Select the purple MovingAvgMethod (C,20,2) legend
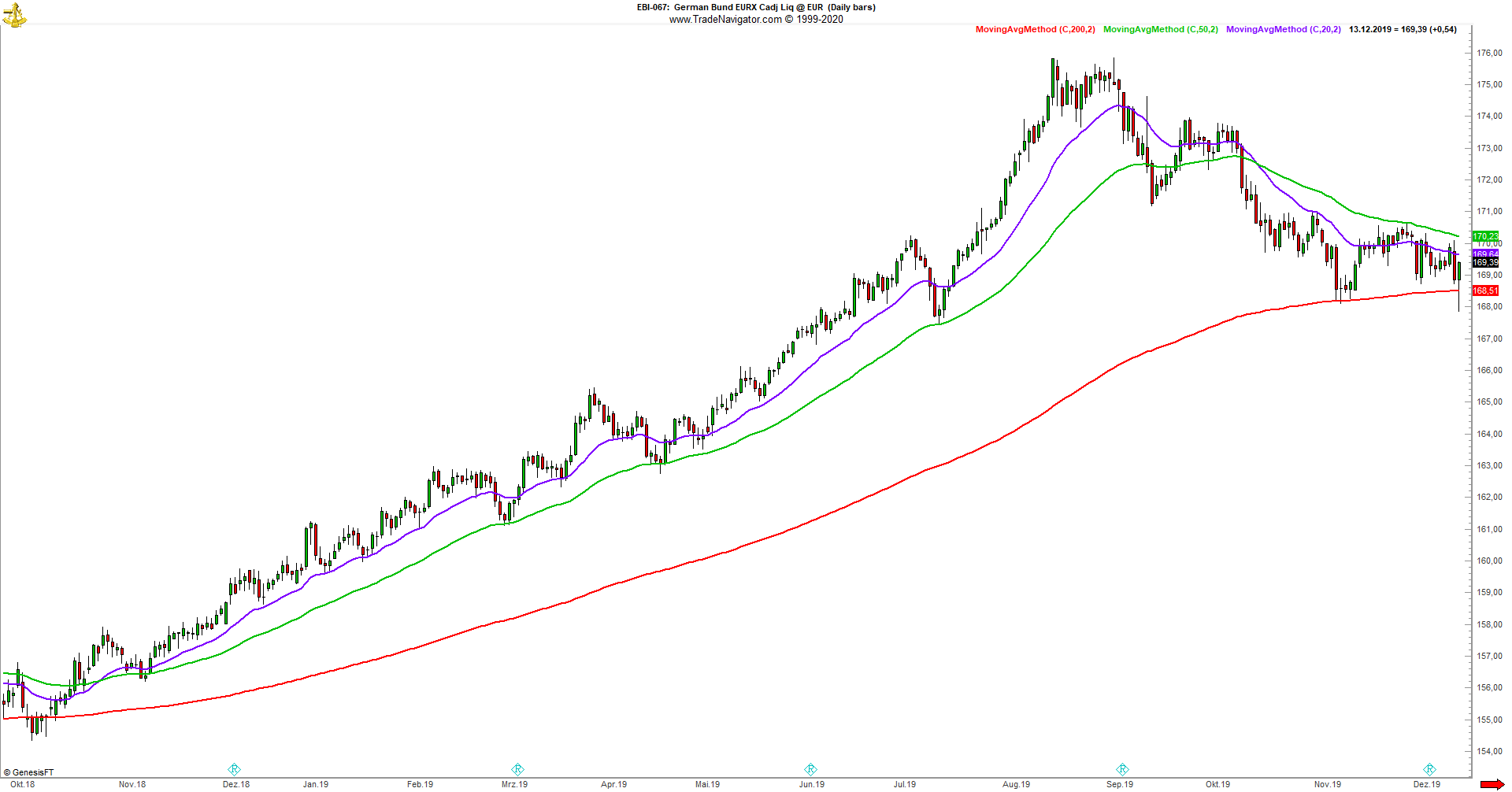This screenshot has width=1512, height=792. 1283,29
